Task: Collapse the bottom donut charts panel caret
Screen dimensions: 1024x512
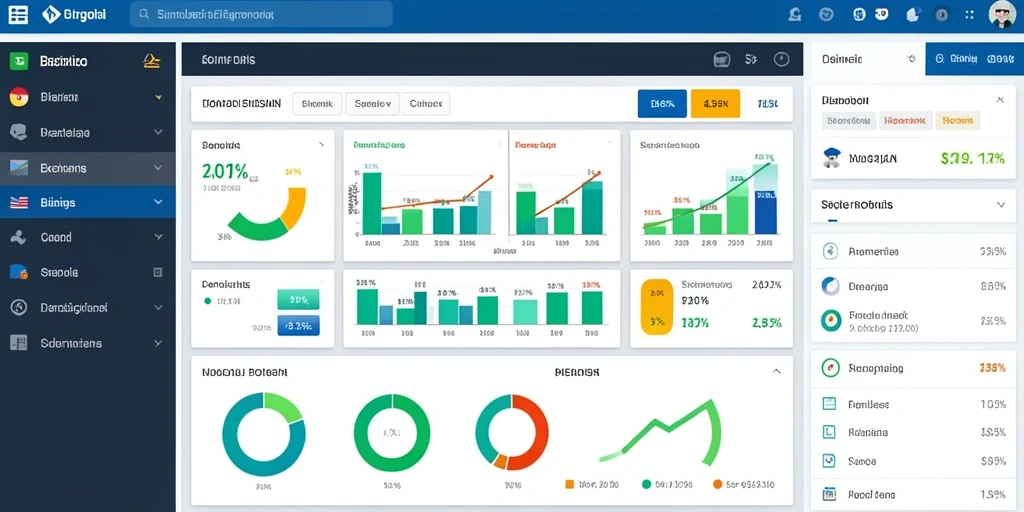Action: point(776,371)
